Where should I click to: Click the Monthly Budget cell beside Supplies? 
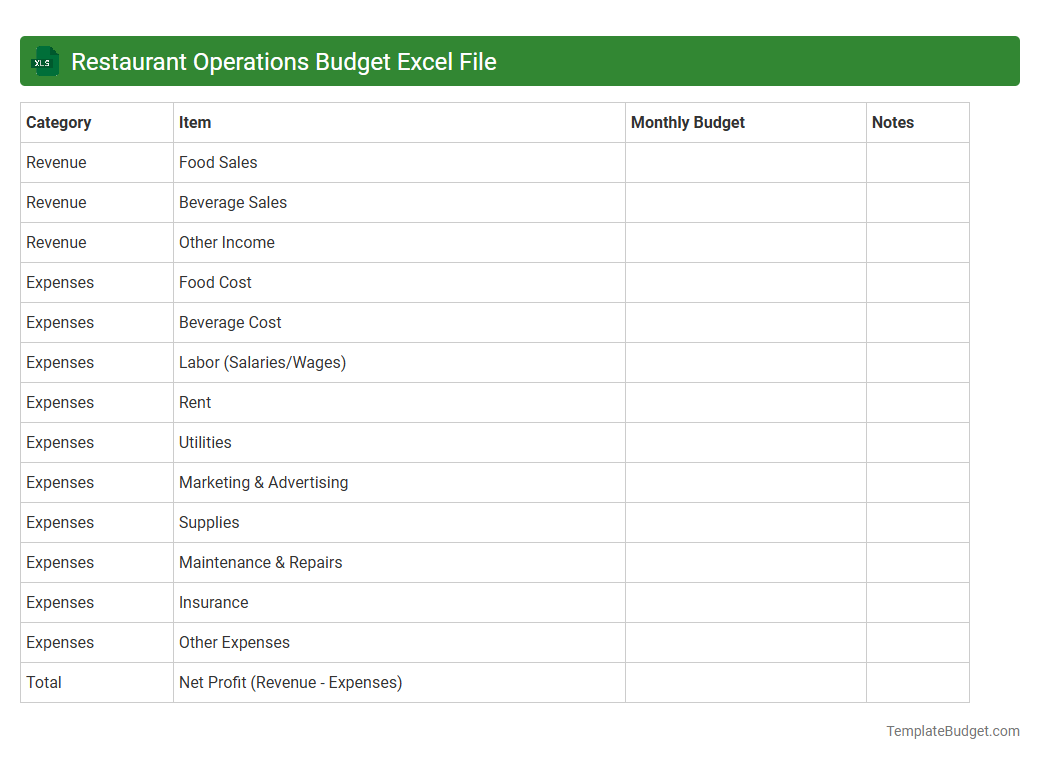coord(745,522)
